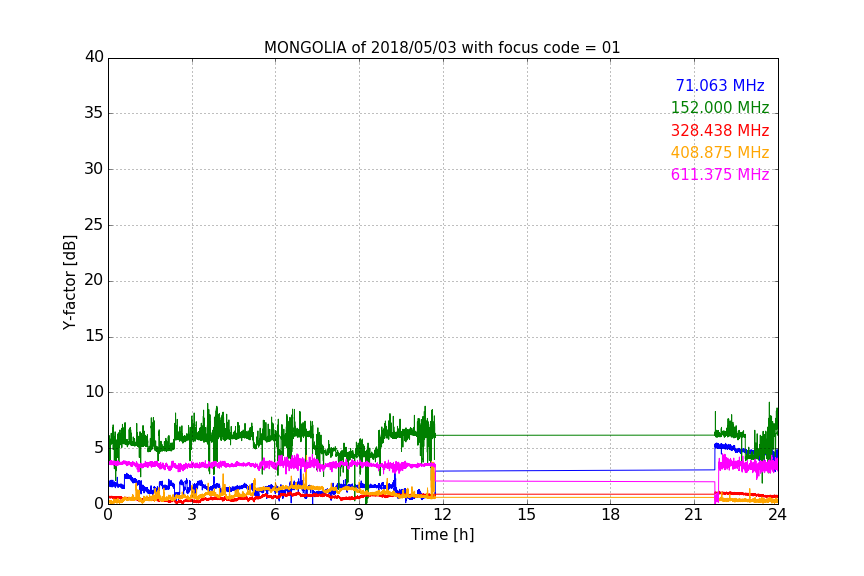Click the plot title "MONGOLIA of 2018/05/03 with focus code = 01"
The height and width of the screenshot is (576, 864).
pyautogui.click(x=442, y=47)
